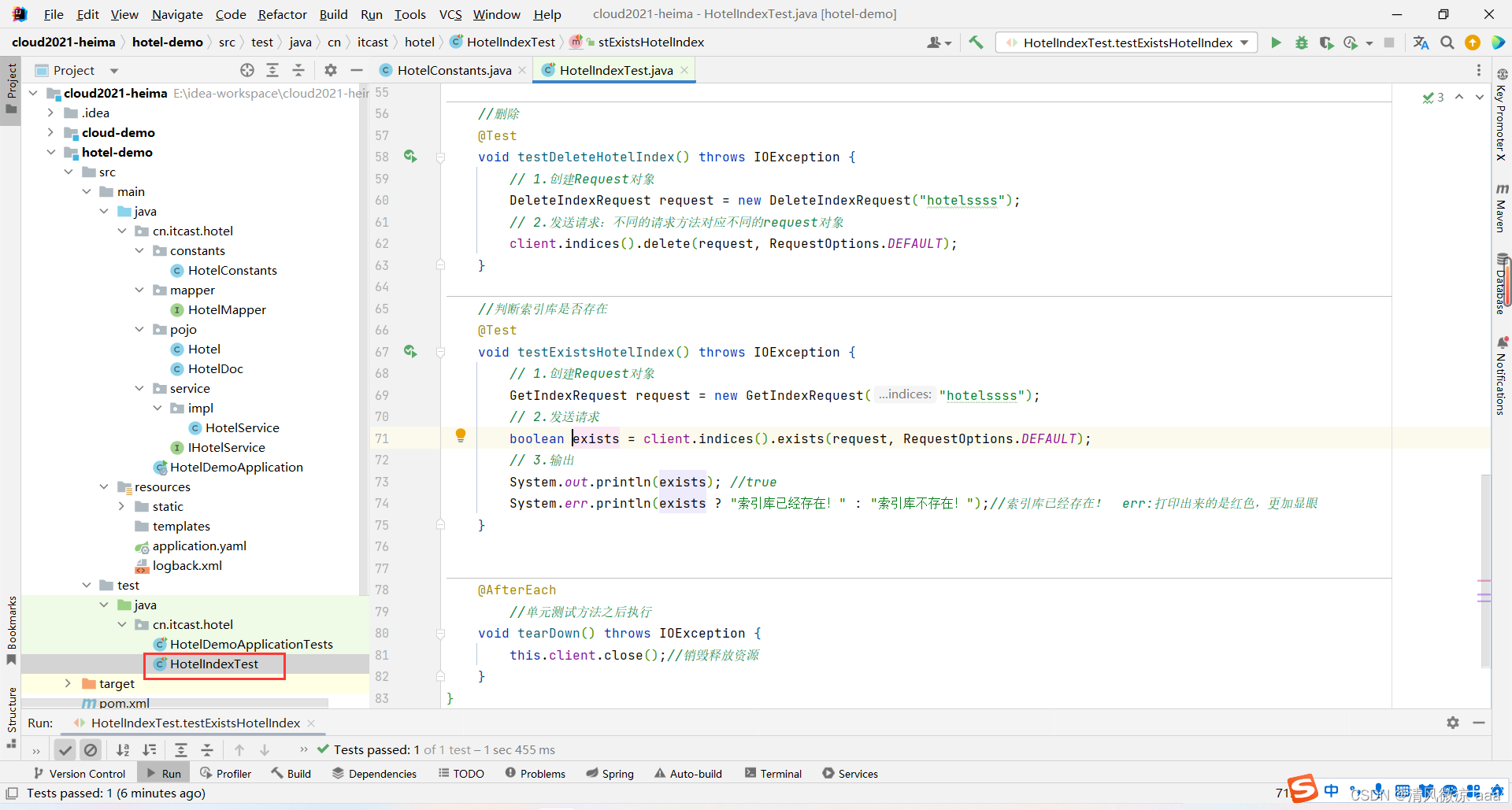Click the status bar tool windows toggle
Image resolution: width=1512 pixels, height=810 pixels.
click(x=12, y=793)
